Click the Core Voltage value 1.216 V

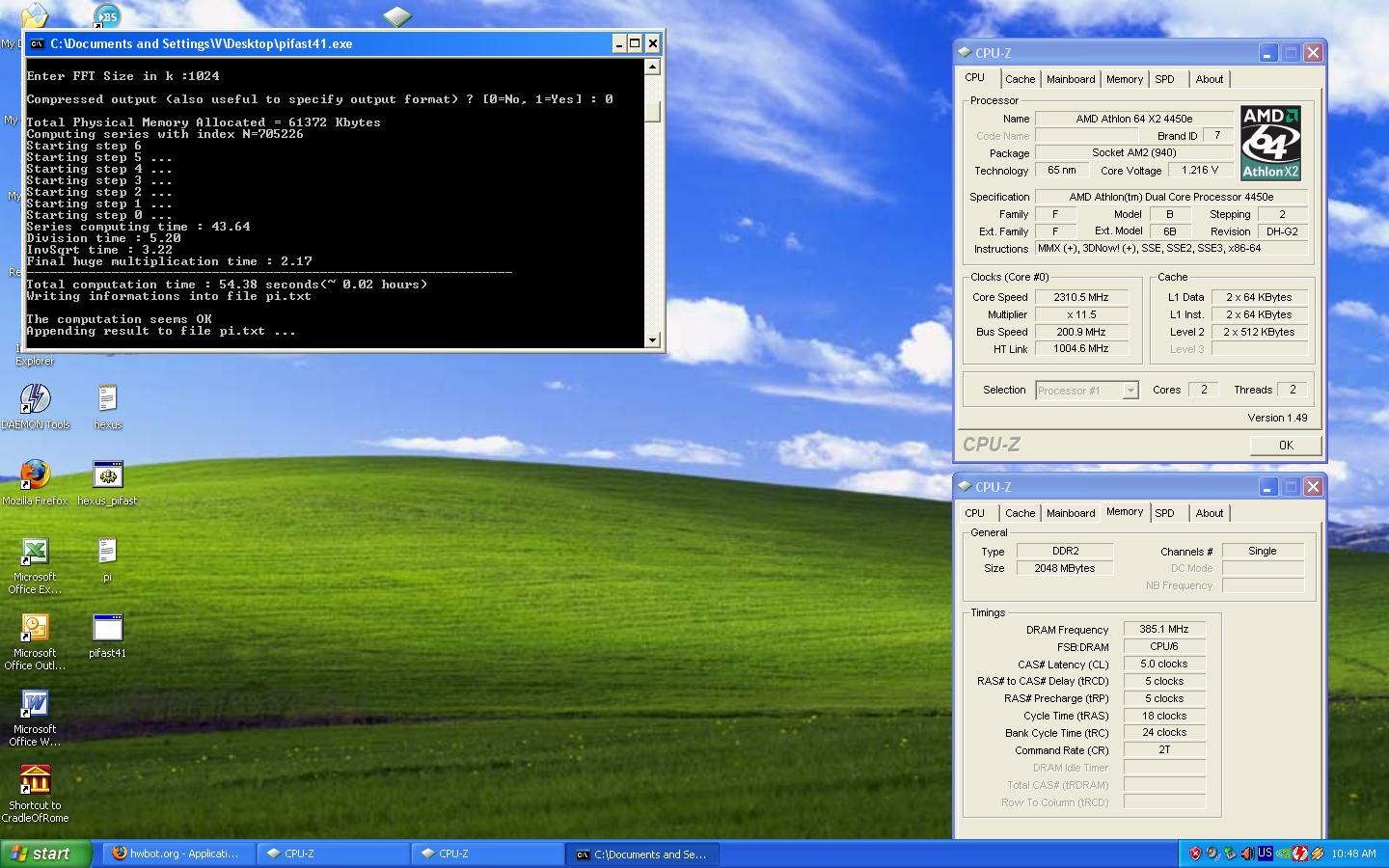pyautogui.click(x=1200, y=170)
